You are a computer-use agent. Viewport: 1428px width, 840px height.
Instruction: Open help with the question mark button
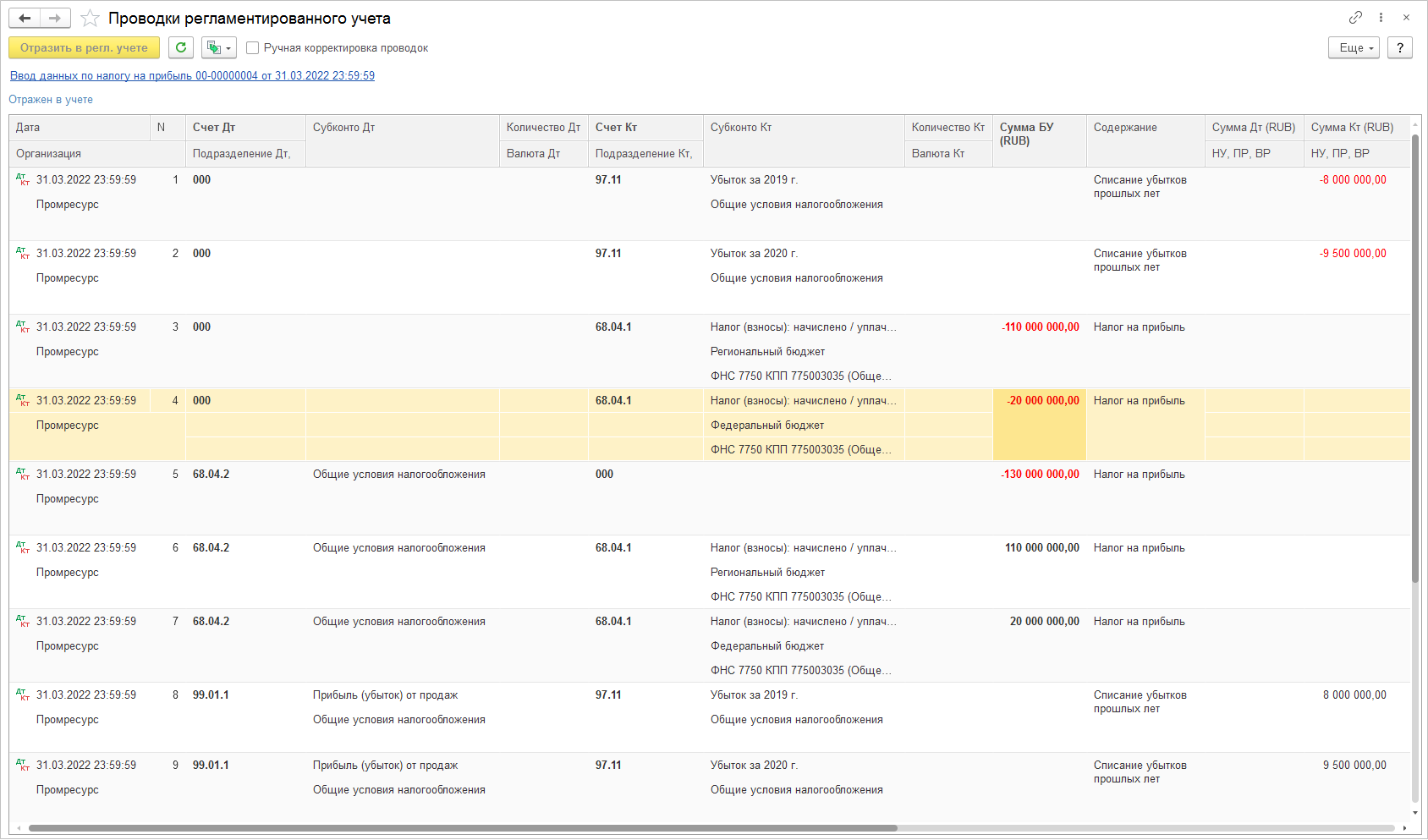coord(1400,48)
